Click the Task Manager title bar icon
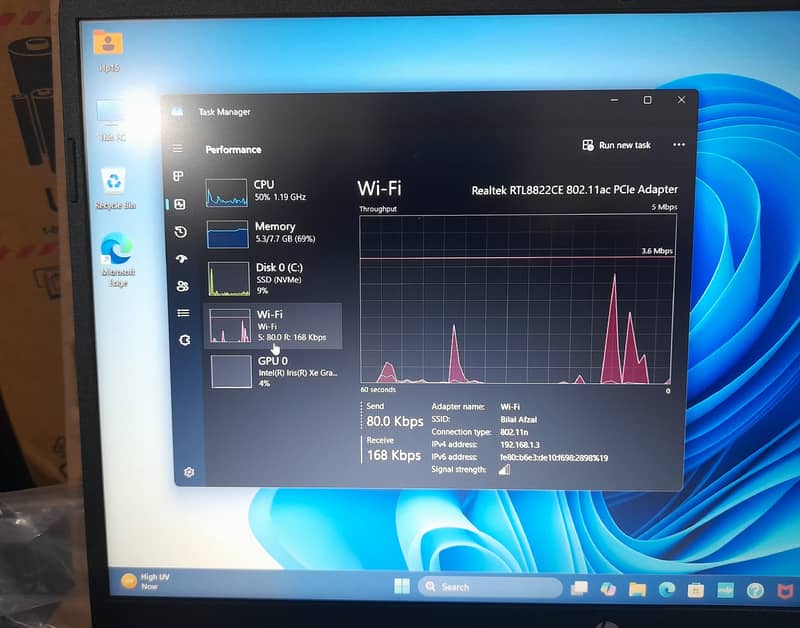 coord(177,111)
